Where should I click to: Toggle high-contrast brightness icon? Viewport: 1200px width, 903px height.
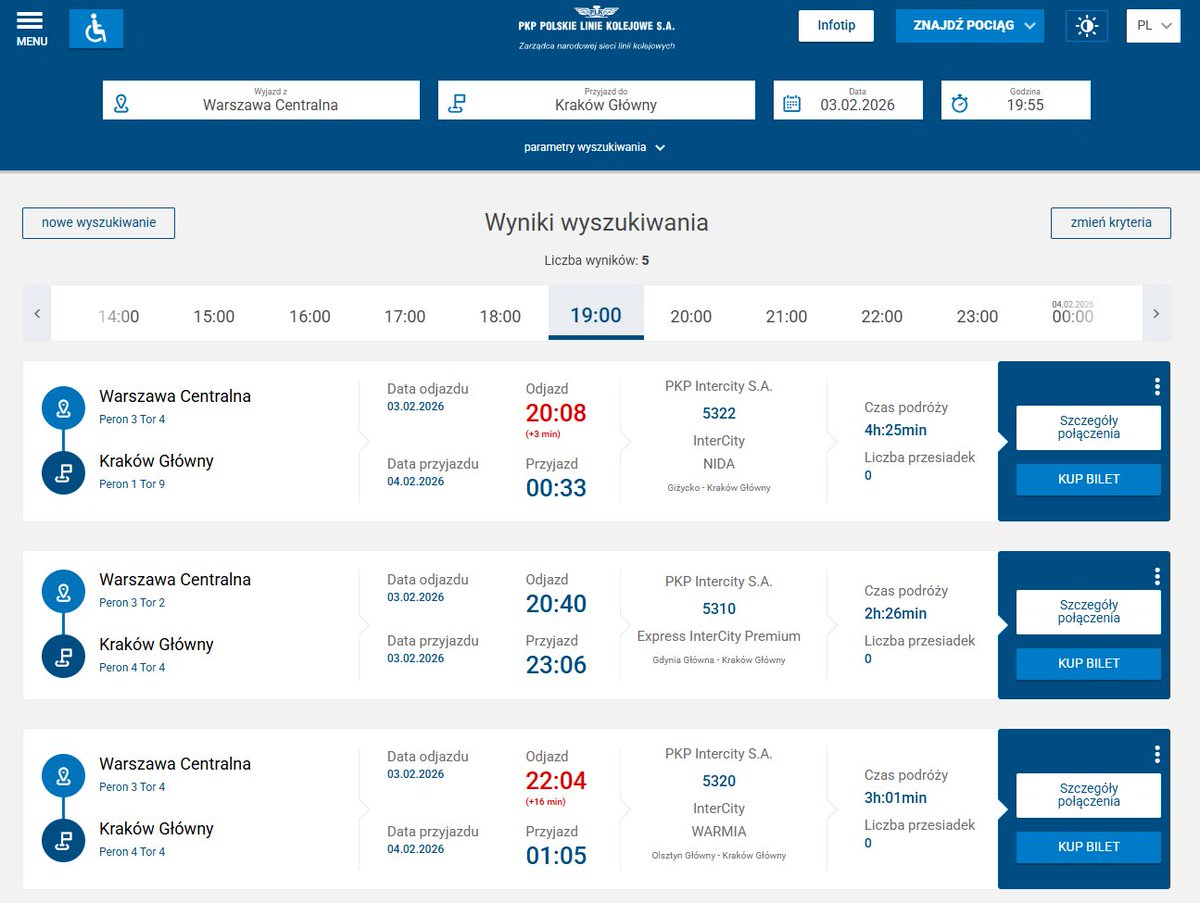tap(1087, 25)
